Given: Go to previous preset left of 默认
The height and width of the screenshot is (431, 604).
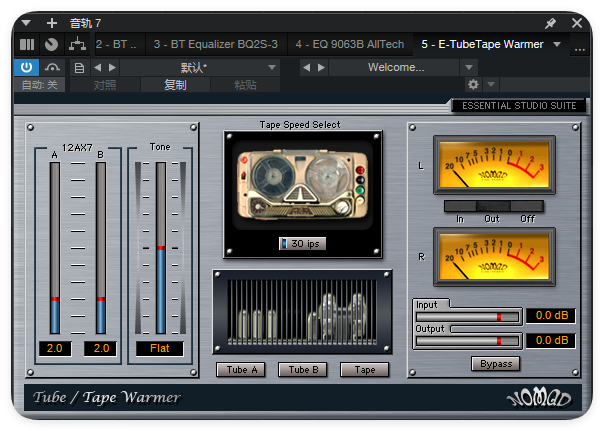Looking at the screenshot, I should tap(97, 68).
